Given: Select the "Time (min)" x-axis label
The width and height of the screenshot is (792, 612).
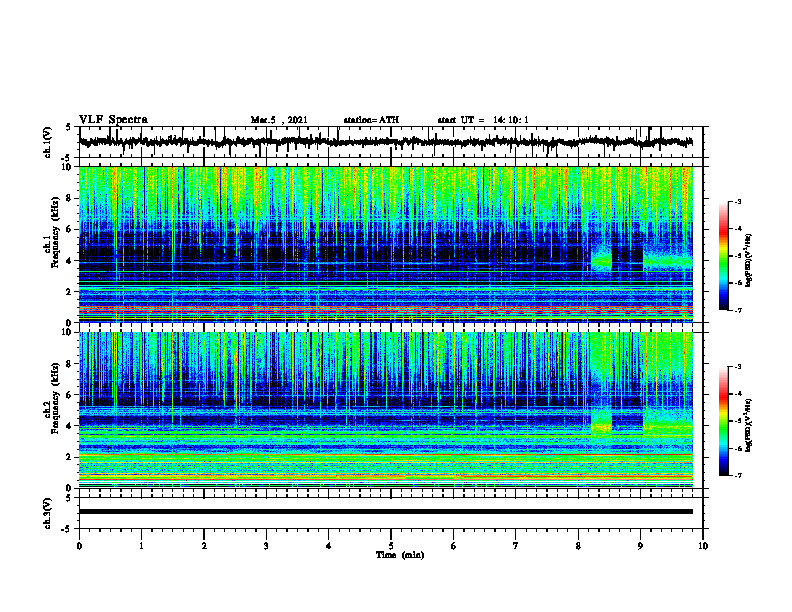Looking at the screenshot, I should pyautogui.click(x=400, y=555).
